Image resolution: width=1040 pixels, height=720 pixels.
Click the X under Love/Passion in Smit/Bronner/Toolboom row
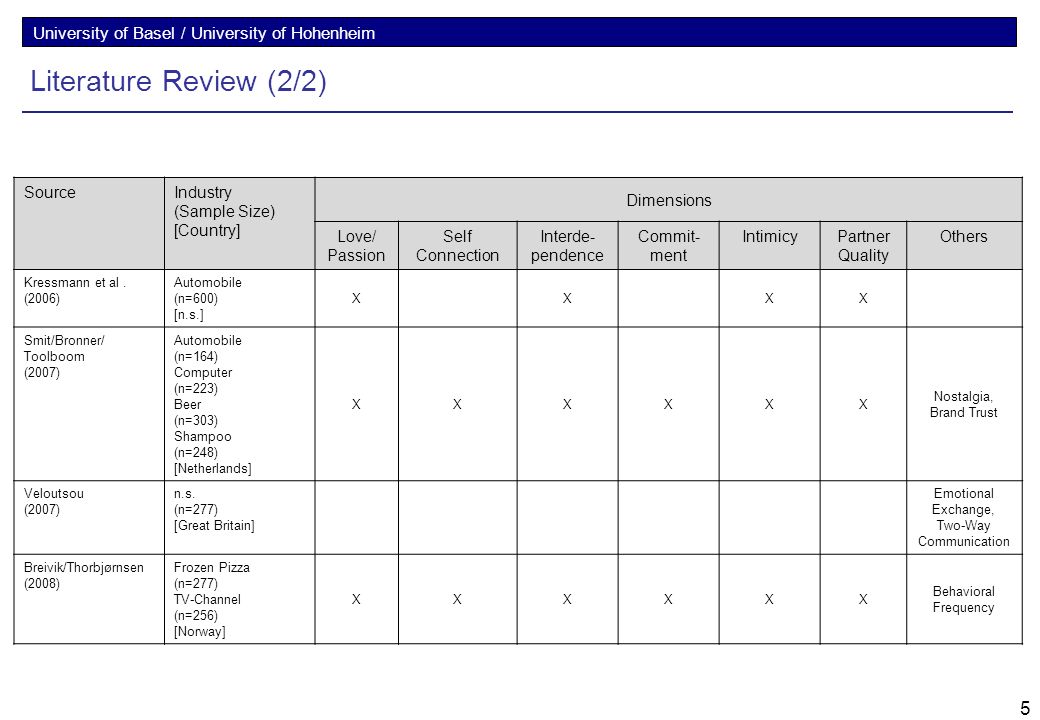(356, 404)
